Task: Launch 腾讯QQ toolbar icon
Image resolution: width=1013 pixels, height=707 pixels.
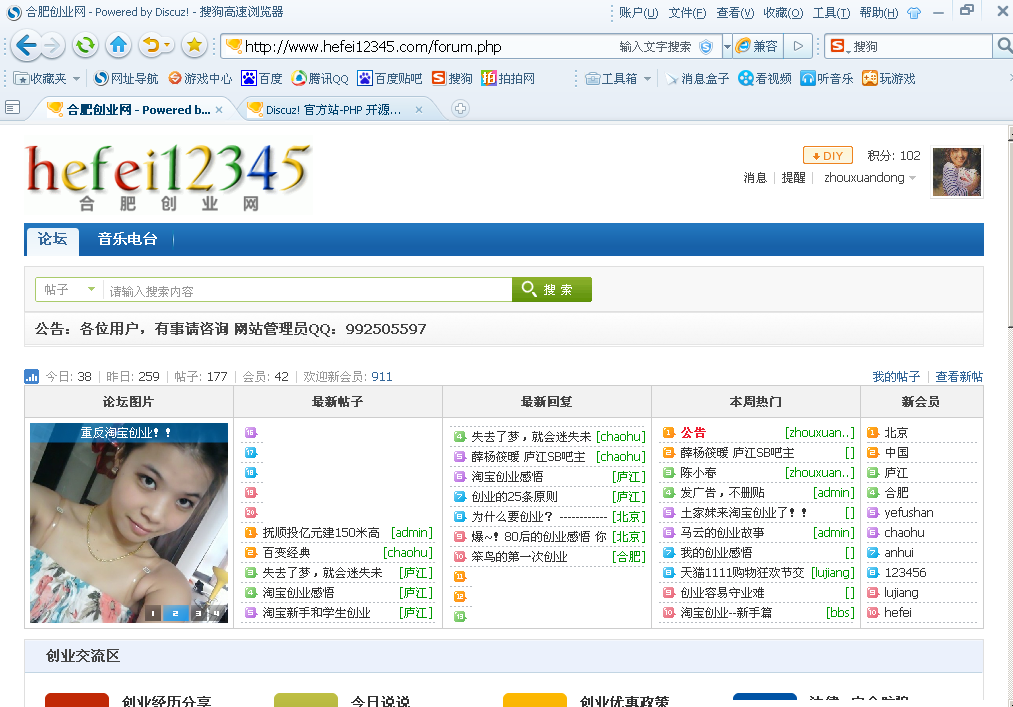Action: (318, 78)
